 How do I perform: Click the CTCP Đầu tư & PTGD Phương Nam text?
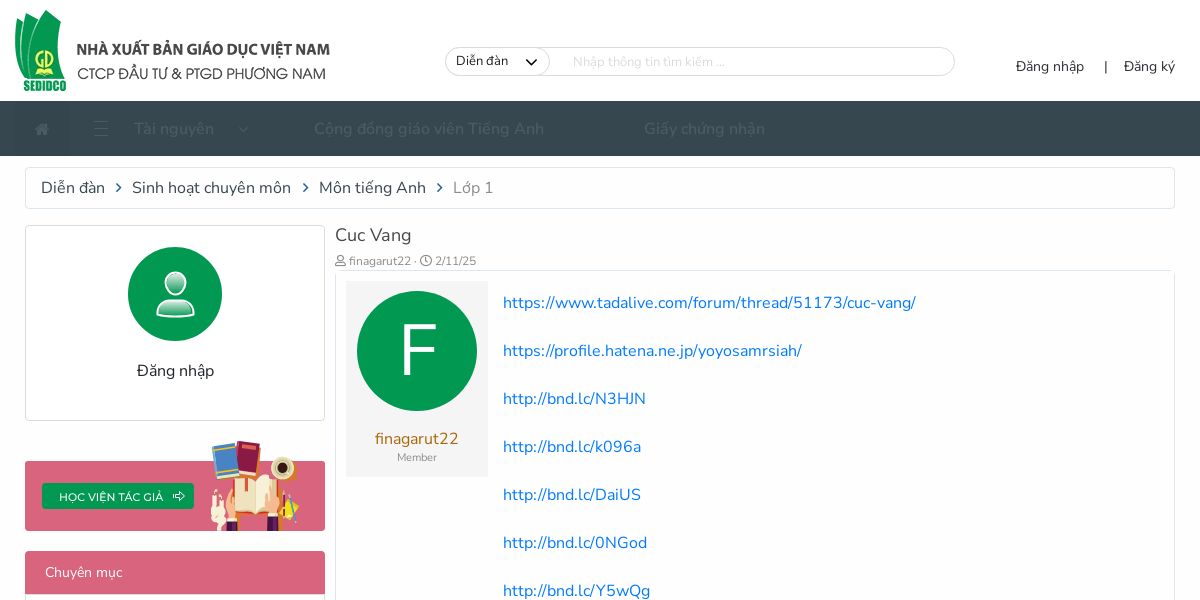pyautogui.click(x=201, y=74)
